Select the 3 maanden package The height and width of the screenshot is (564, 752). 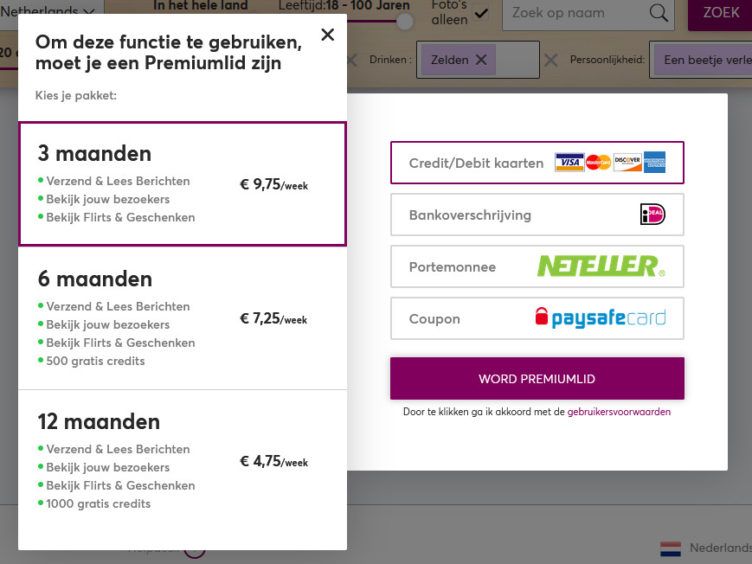tap(182, 184)
